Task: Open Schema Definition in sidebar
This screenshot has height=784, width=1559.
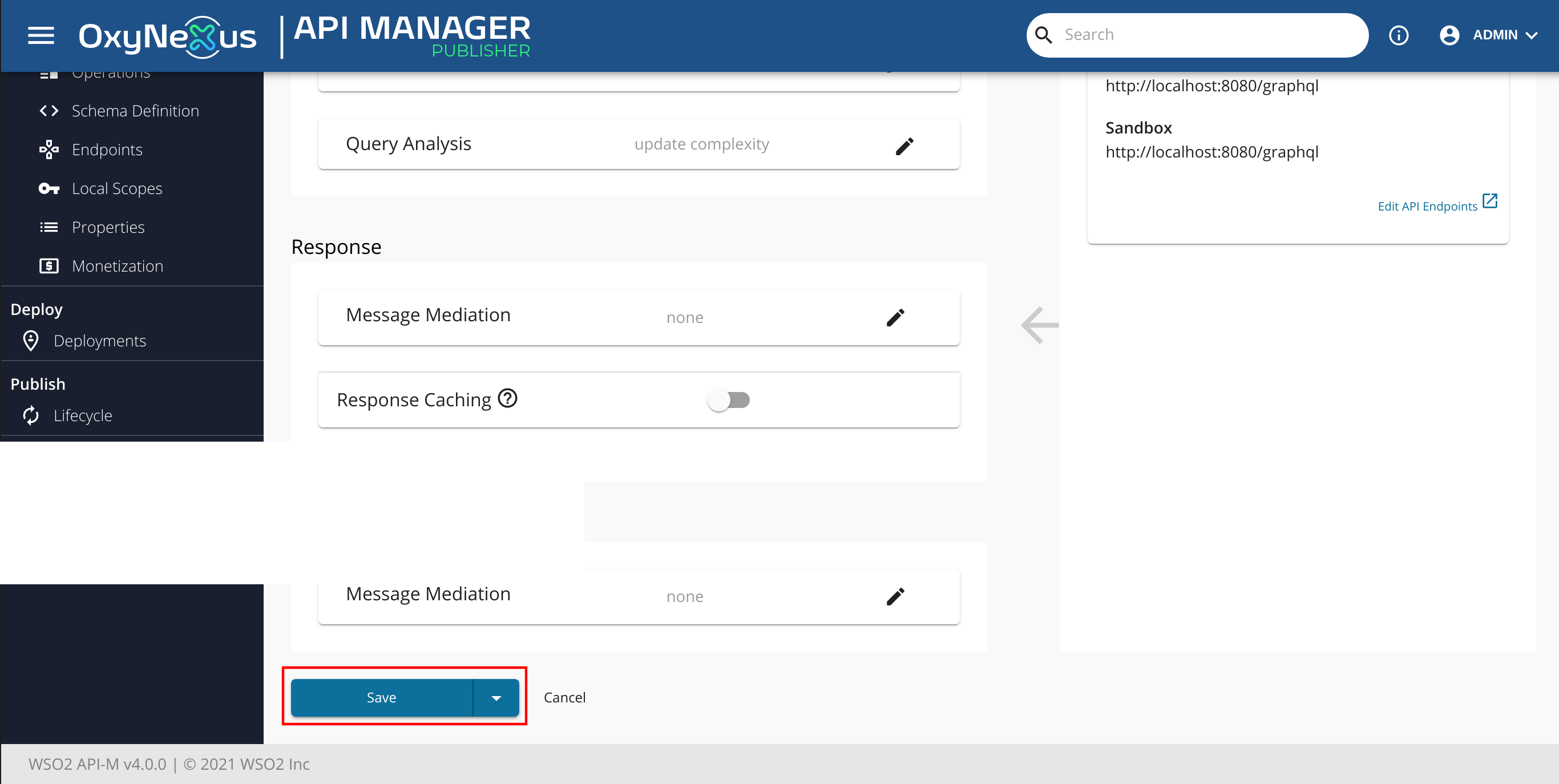Action: tap(135, 111)
